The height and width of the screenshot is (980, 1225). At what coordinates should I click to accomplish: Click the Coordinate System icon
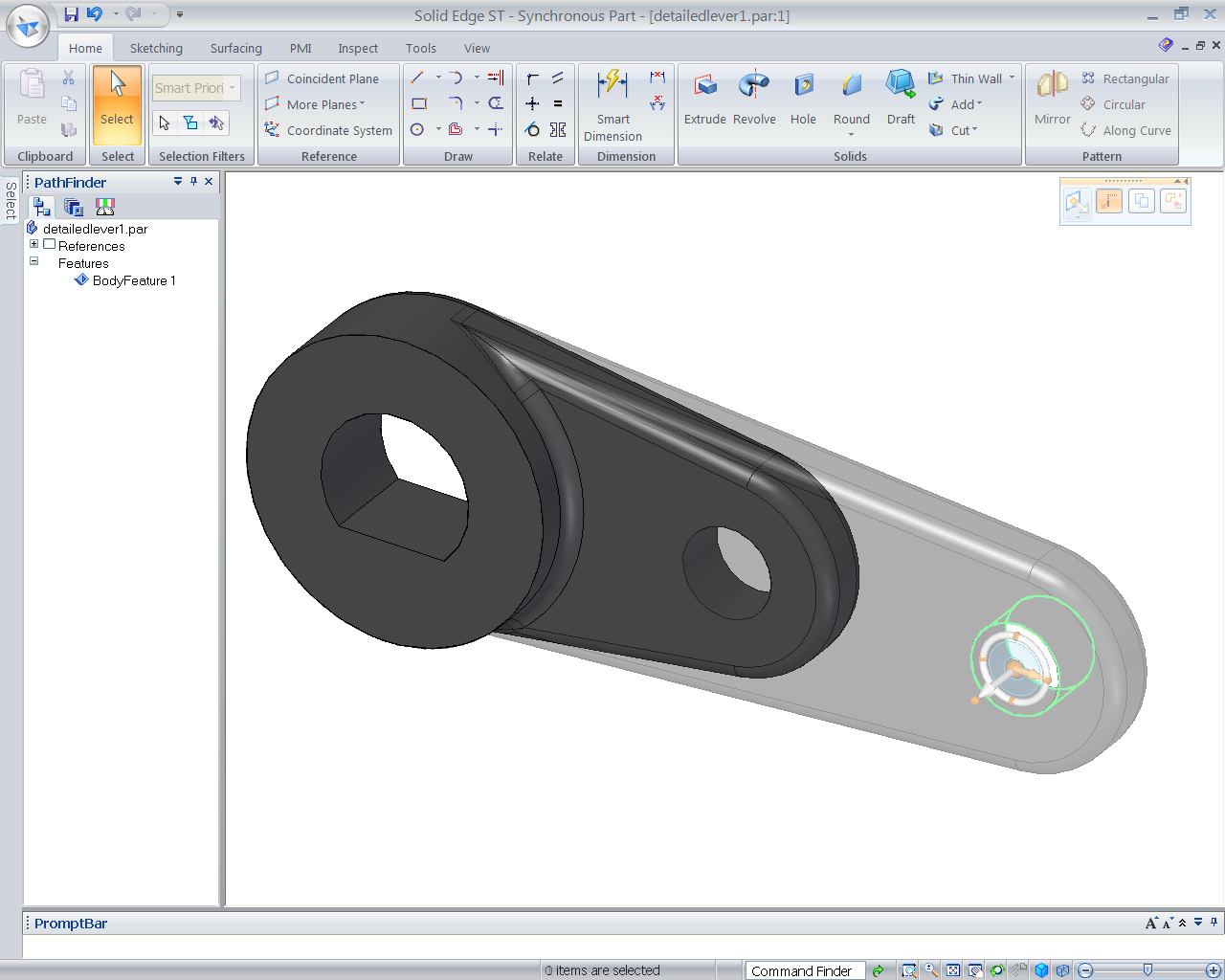coord(273,129)
